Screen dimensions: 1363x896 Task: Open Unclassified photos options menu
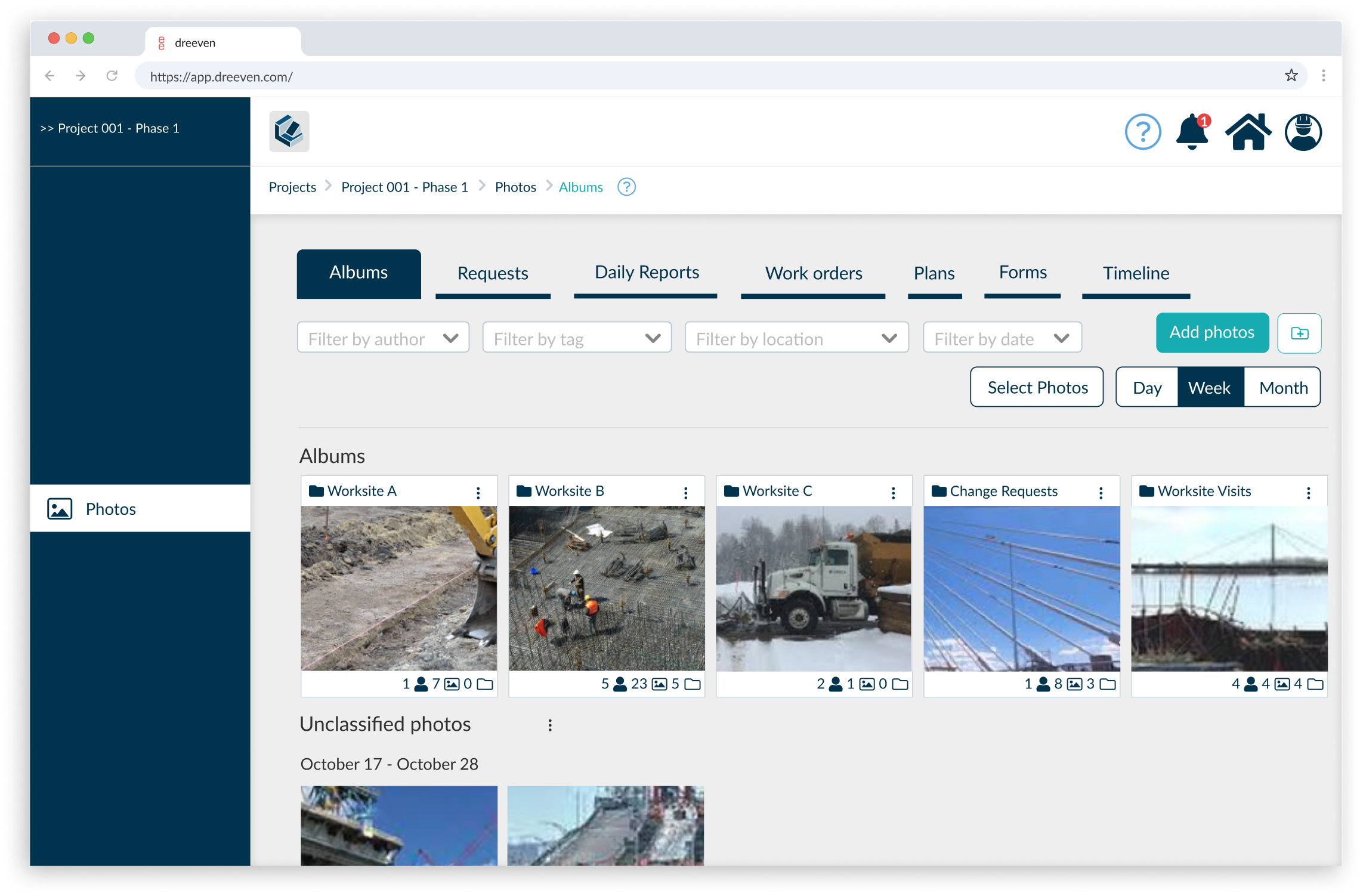point(550,725)
